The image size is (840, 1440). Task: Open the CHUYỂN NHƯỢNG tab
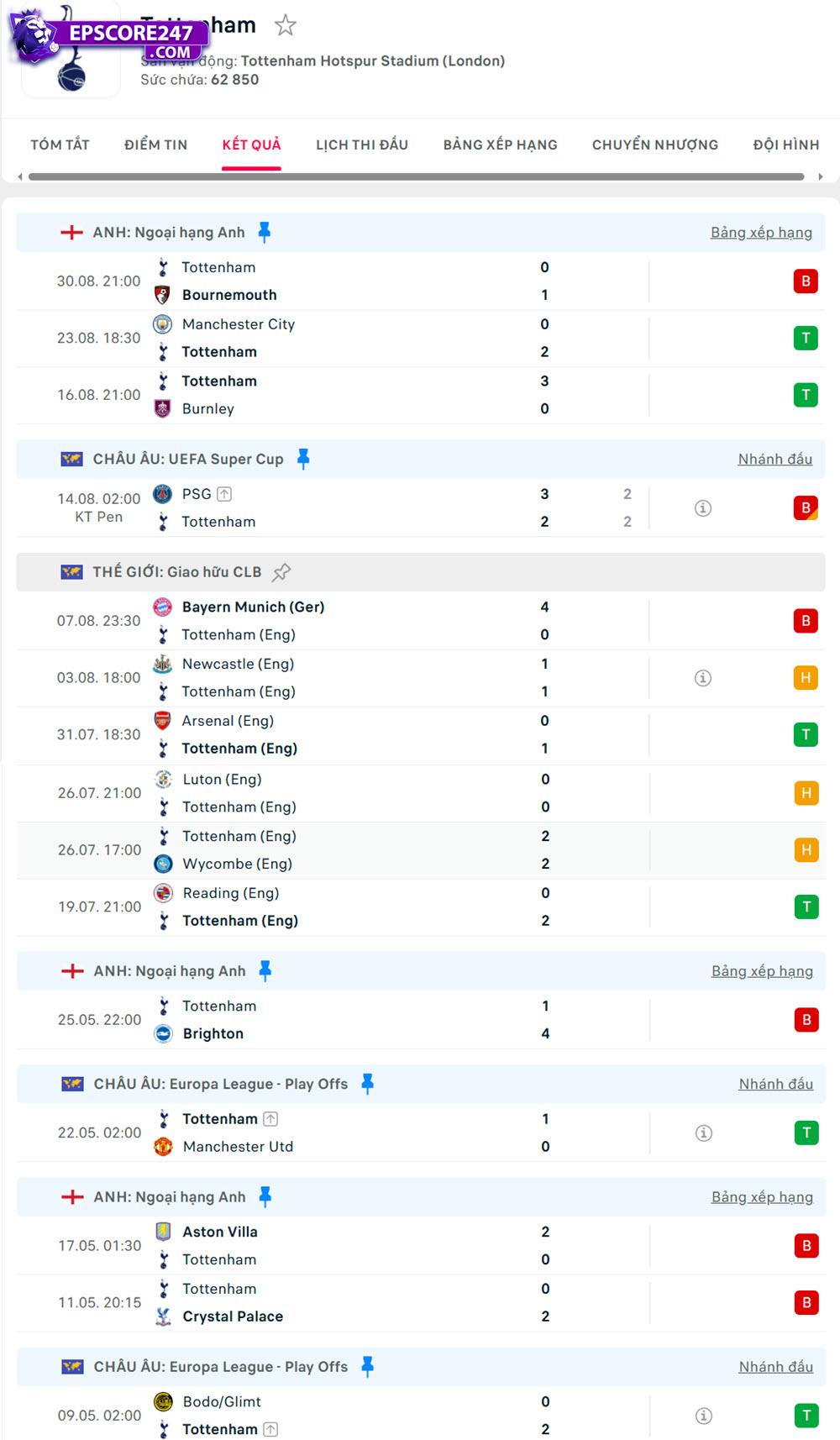click(654, 145)
